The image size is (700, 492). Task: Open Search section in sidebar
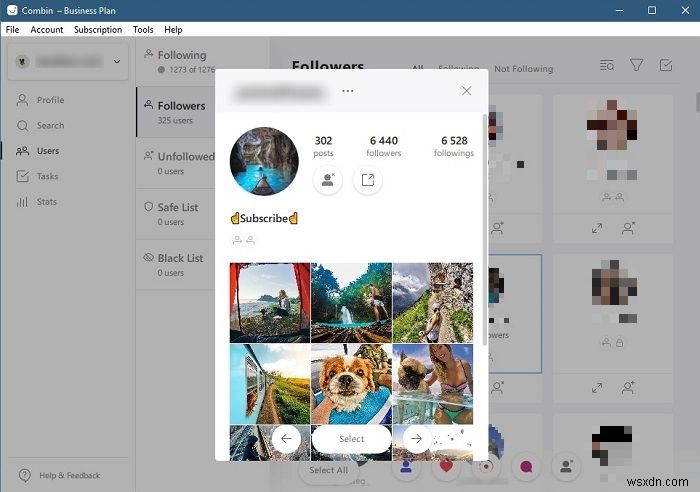click(x=40, y=125)
